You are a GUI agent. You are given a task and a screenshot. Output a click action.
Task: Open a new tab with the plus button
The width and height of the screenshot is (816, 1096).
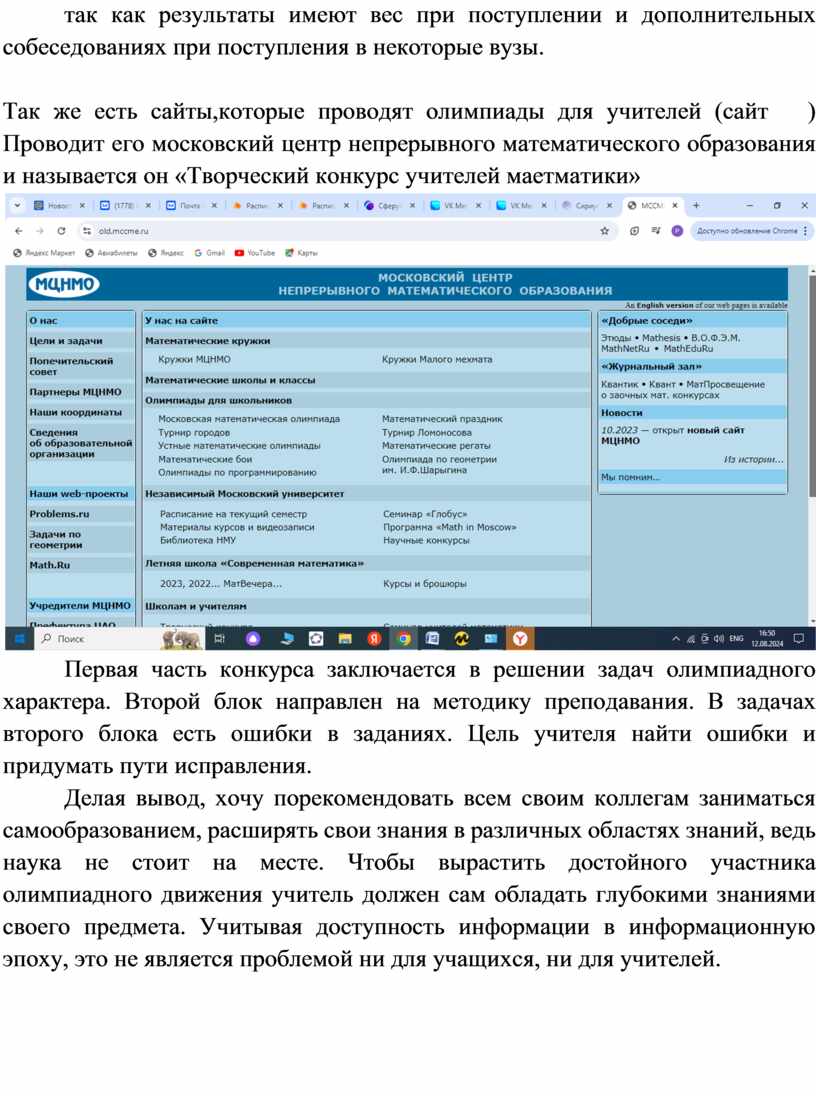(696, 205)
